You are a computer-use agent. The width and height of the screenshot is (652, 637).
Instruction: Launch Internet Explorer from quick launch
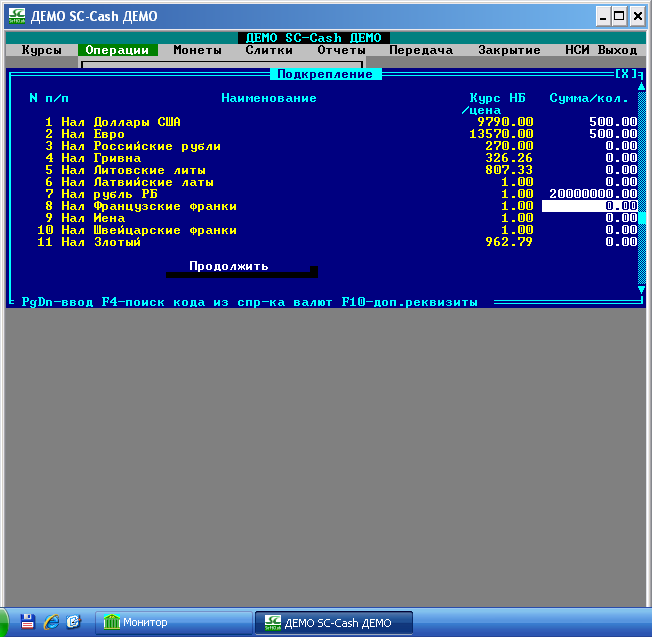coord(52,622)
